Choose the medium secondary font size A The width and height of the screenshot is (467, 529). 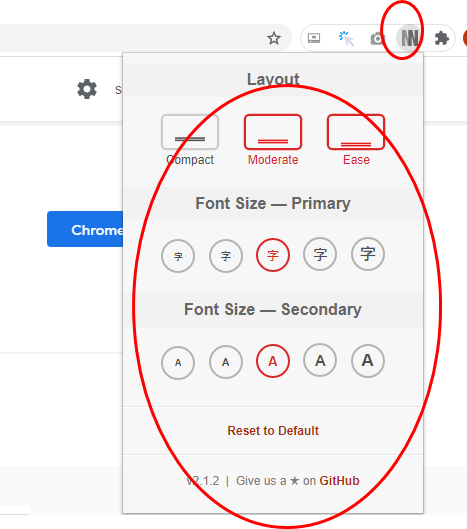coord(273,361)
